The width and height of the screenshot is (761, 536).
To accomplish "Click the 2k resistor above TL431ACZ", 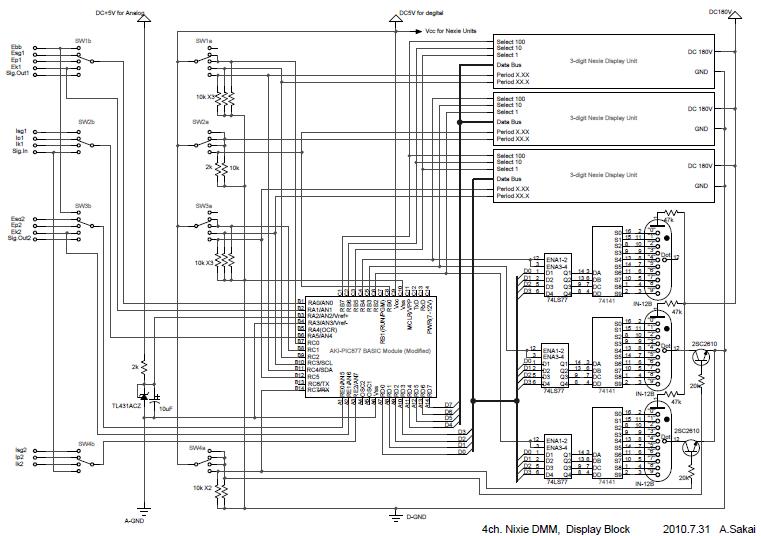I will point(144,368).
